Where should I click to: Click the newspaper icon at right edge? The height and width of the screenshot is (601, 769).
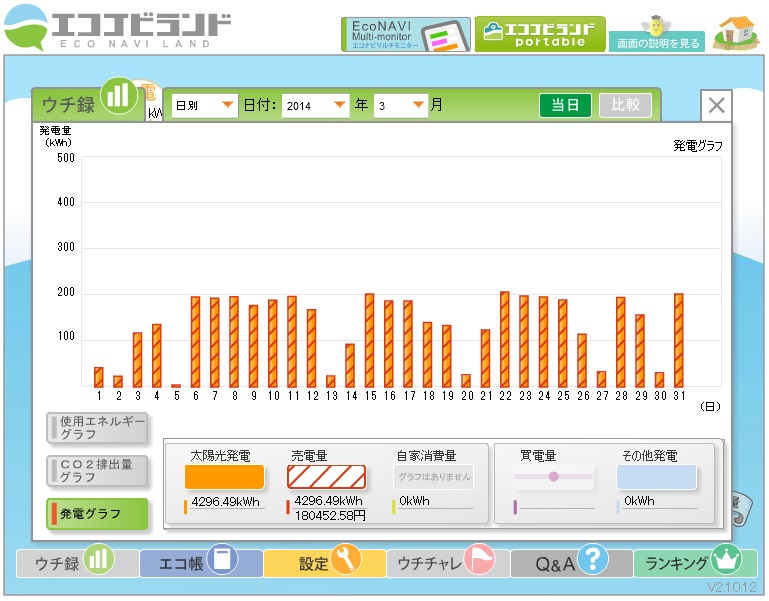(x=740, y=507)
